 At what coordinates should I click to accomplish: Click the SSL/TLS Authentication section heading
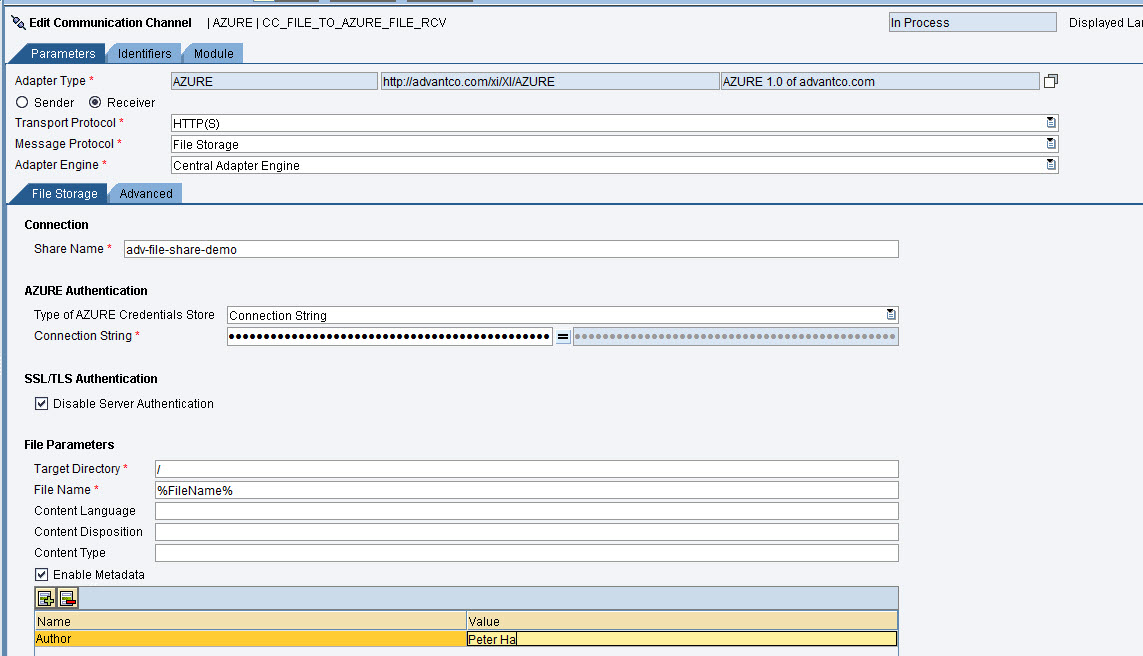tap(91, 378)
